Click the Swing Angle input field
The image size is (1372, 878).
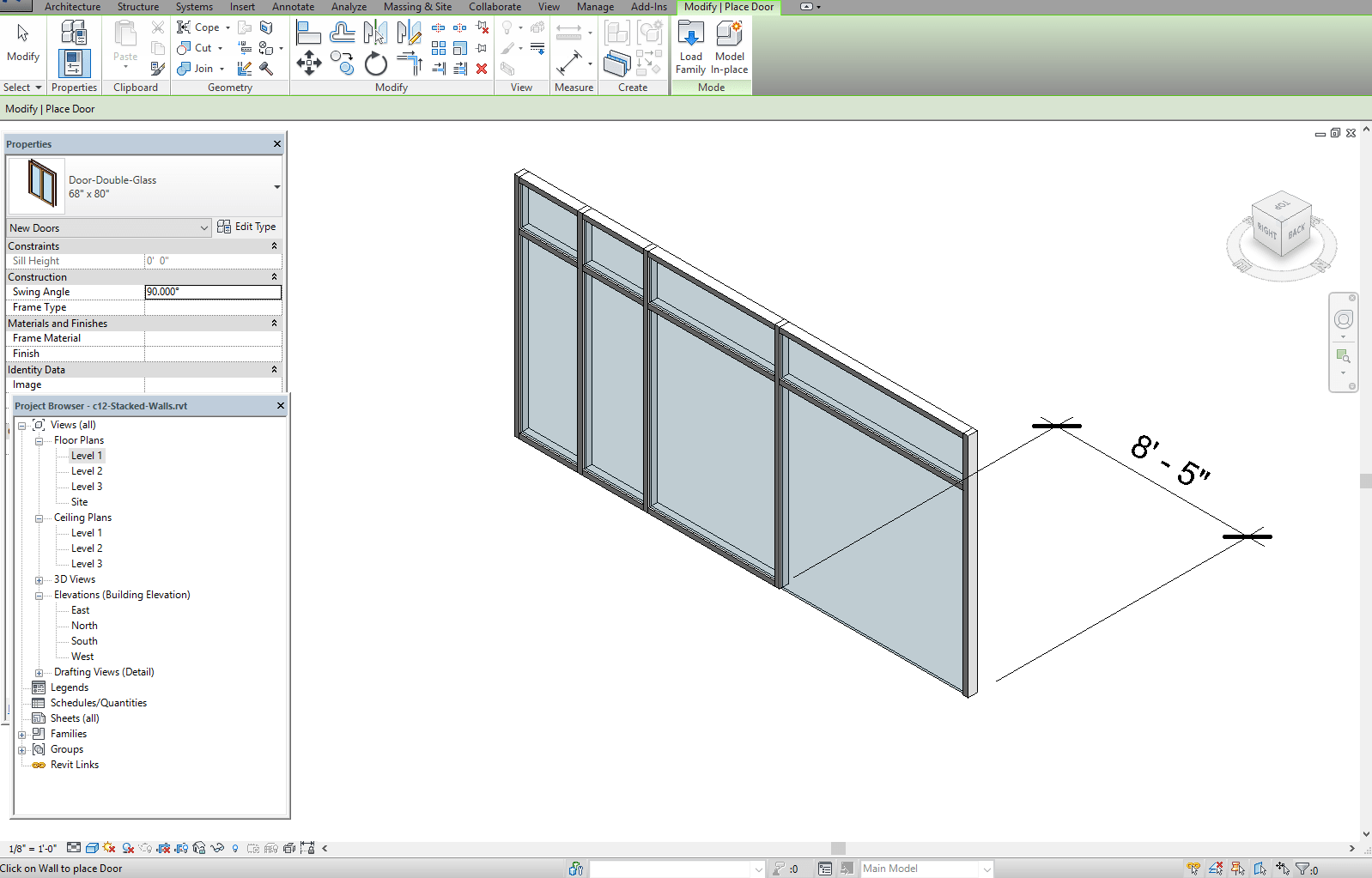213,292
